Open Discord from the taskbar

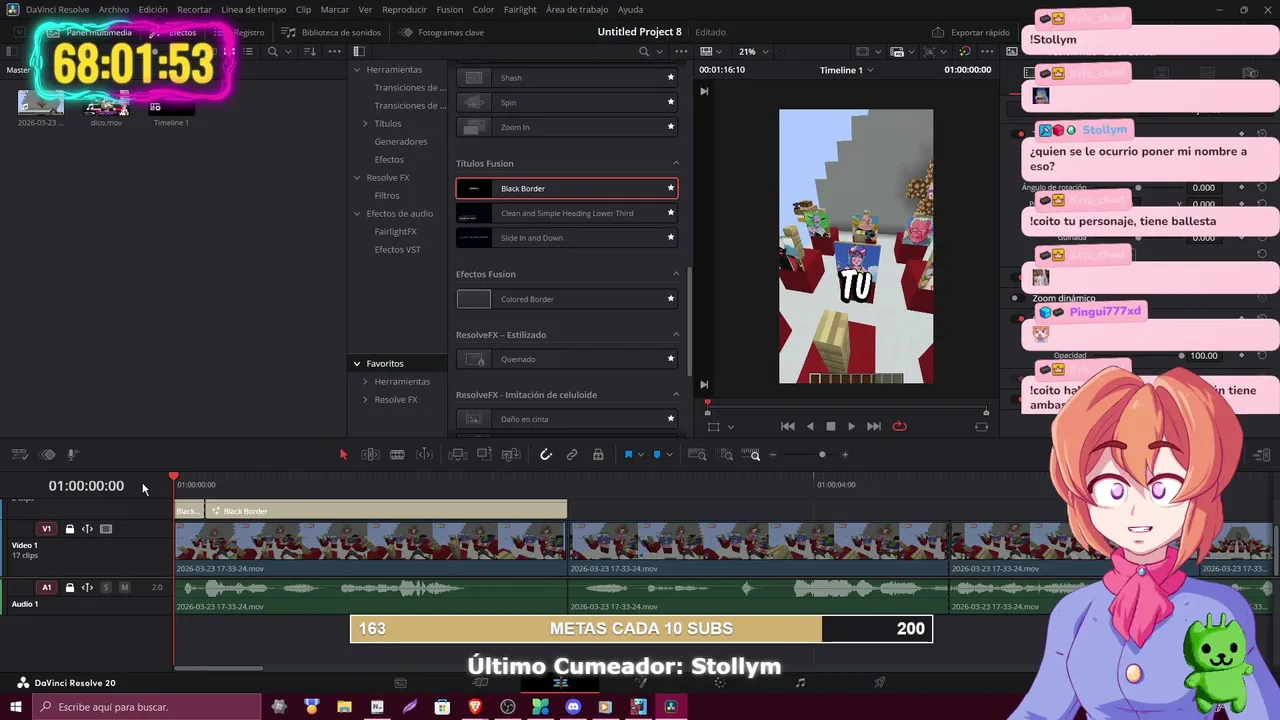[573, 707]
